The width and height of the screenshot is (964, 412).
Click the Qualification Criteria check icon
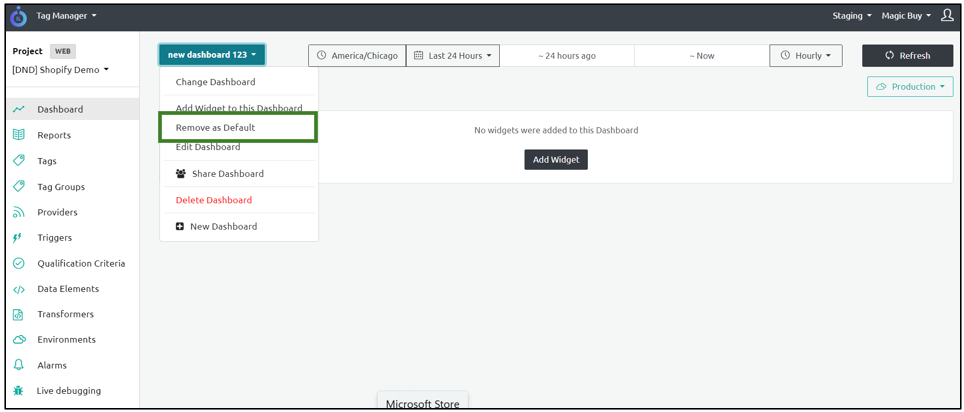point(18,263)
